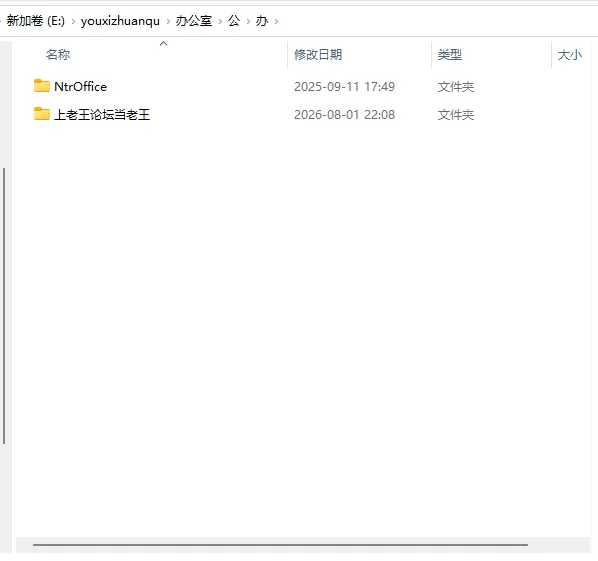
Task: Sort by 大小 column header
Action: [x=570, y=55]
